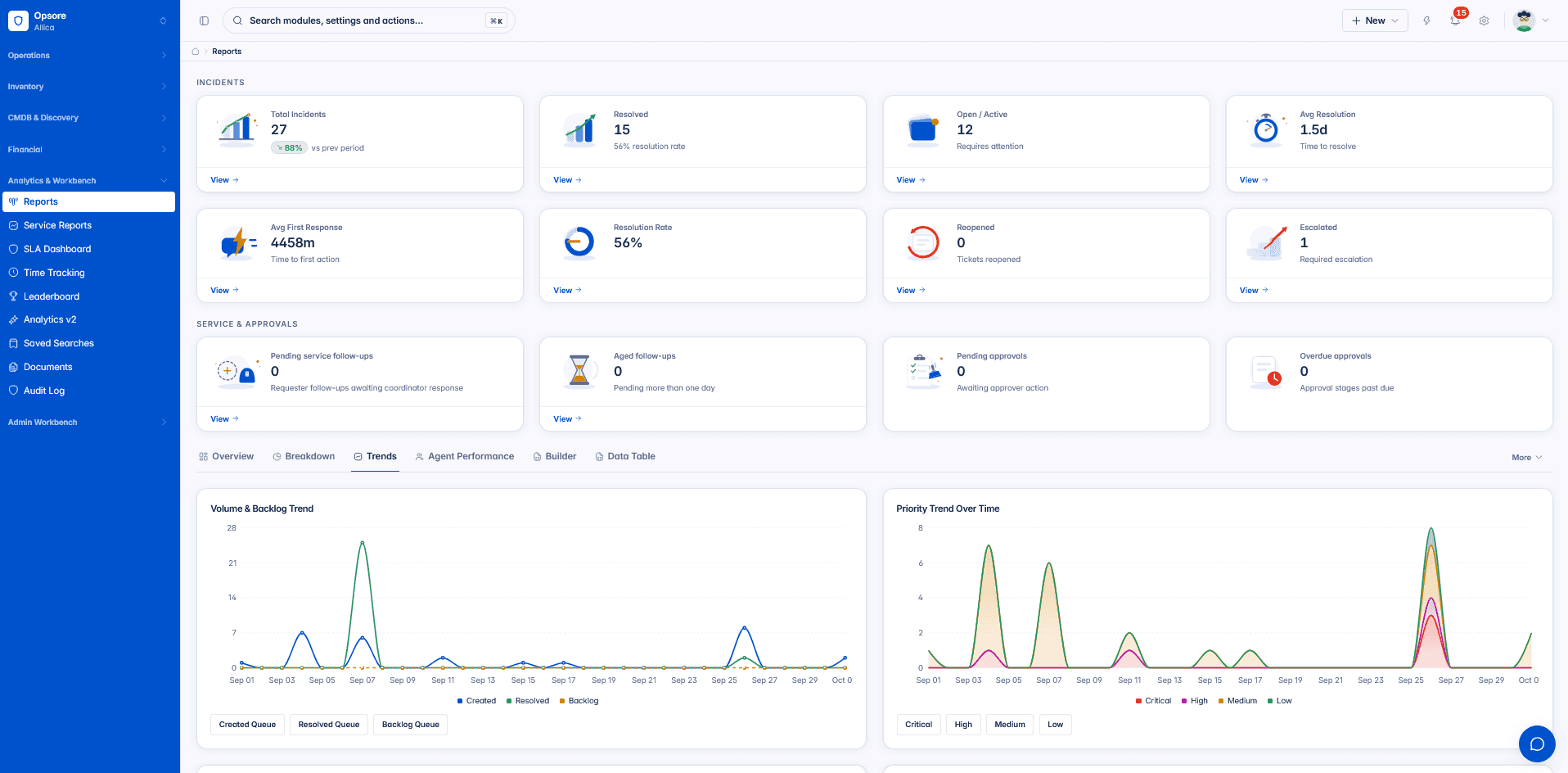
Task: Click the Opsore shield logo
Action: point(18,21)
